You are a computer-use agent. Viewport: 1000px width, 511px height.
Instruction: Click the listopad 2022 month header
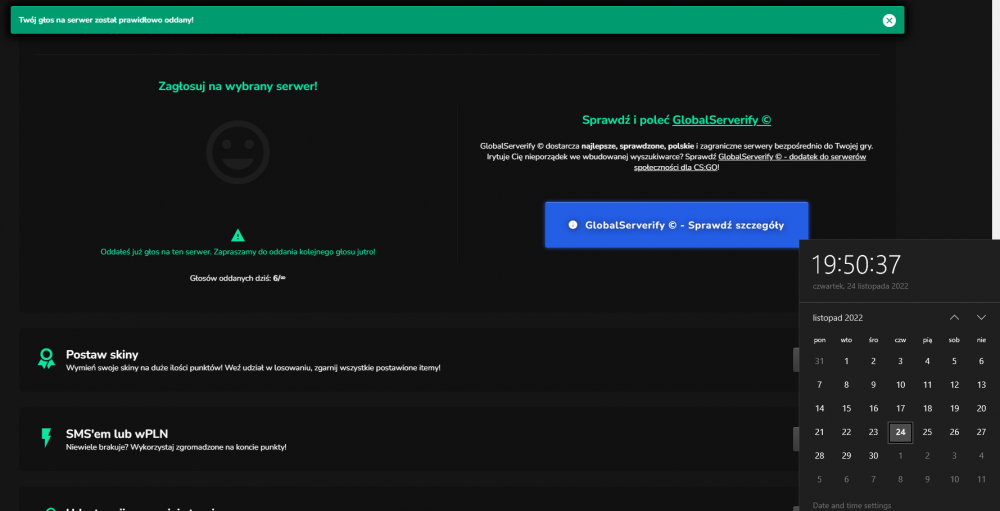click(837, 318)
